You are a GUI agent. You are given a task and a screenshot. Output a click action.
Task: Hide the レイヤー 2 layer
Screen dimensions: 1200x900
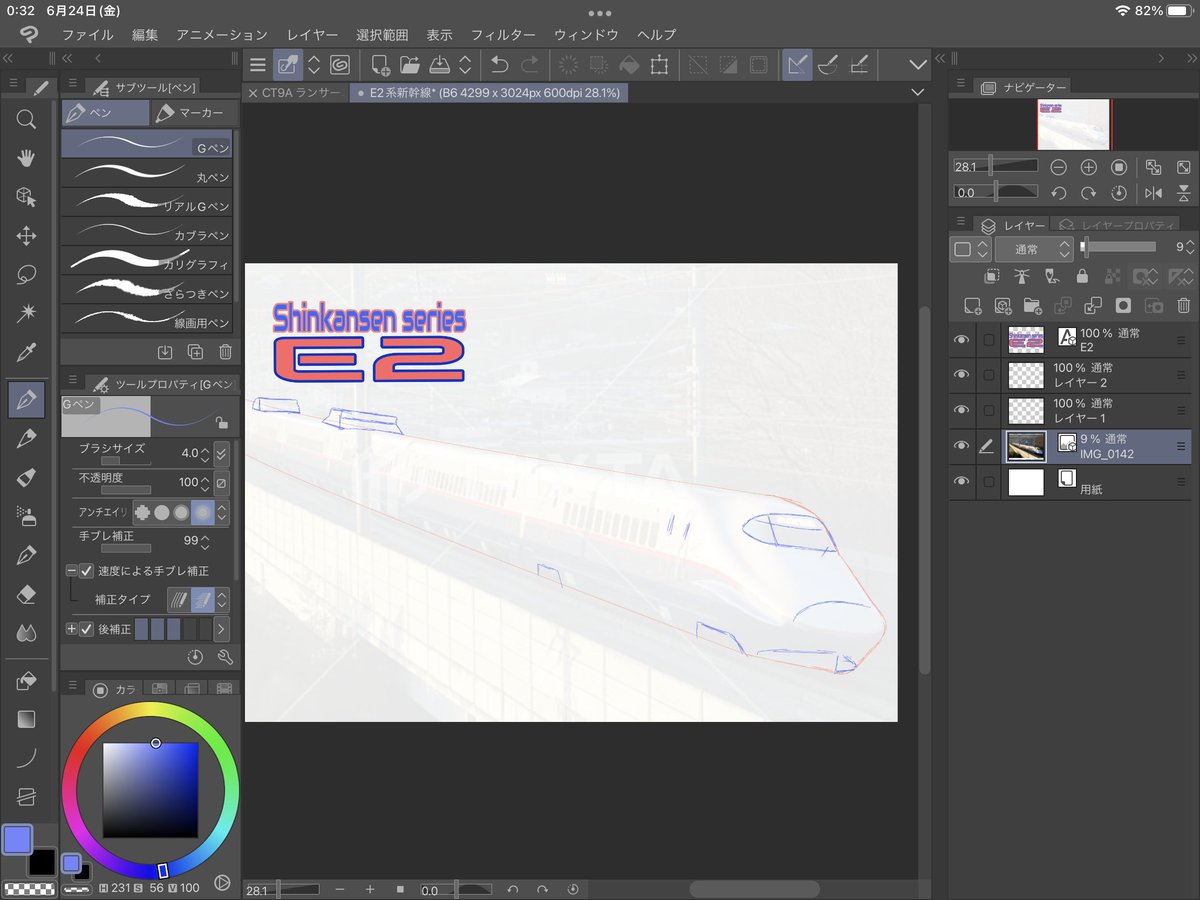pos(962,375)
